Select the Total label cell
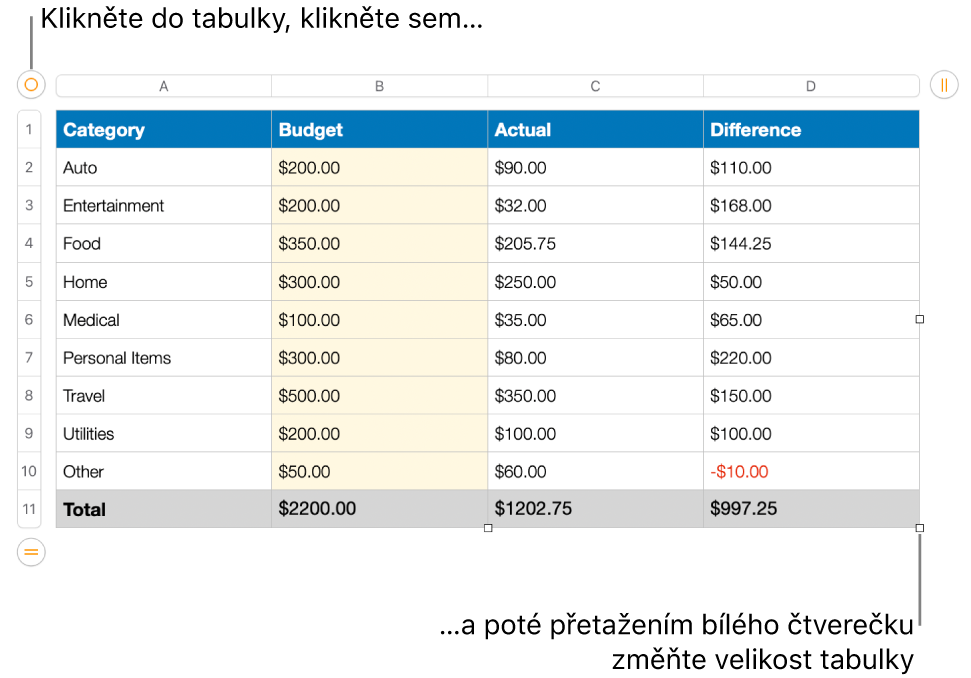 tap(163, 509)
